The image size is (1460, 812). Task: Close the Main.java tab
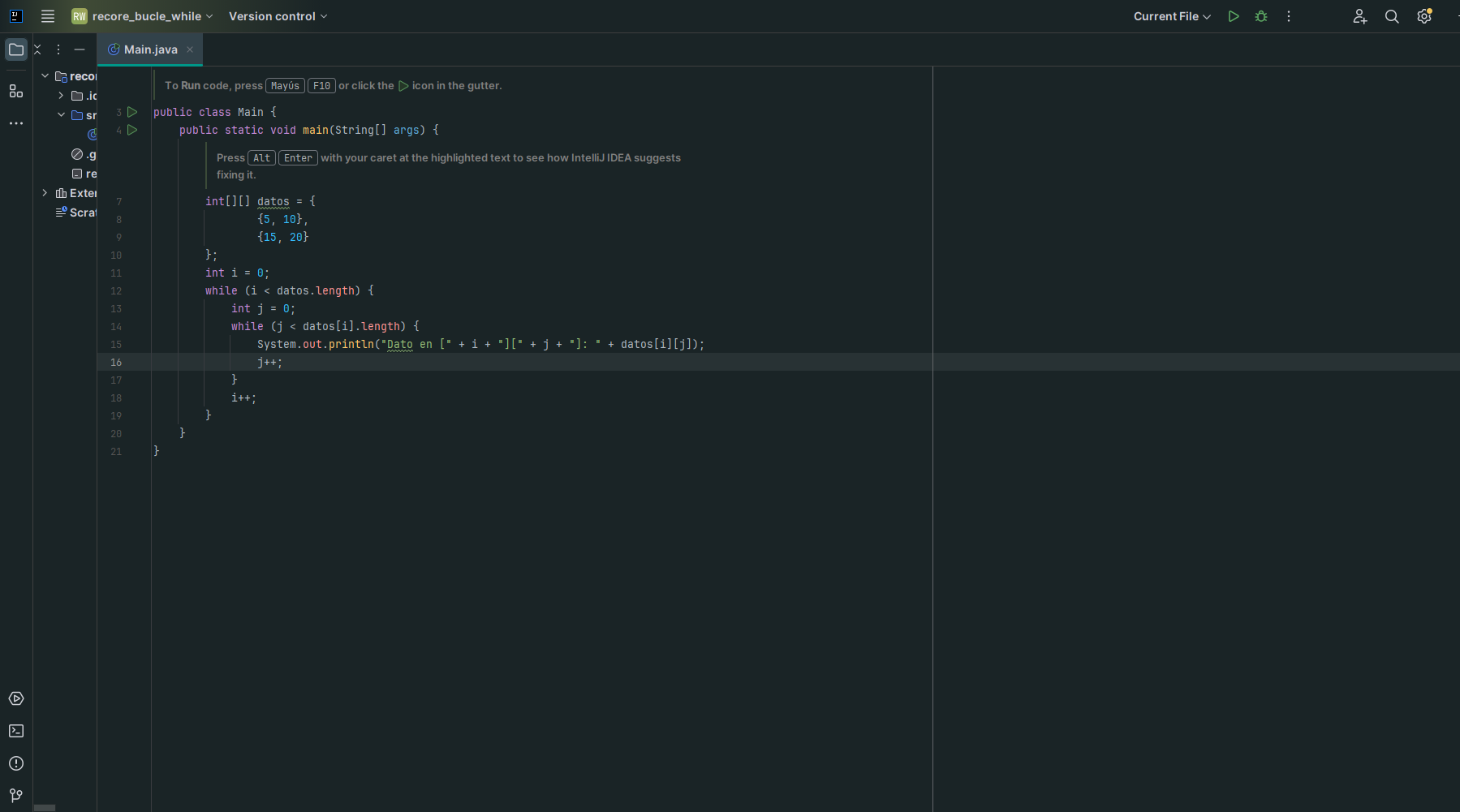[x=190, y=49]
